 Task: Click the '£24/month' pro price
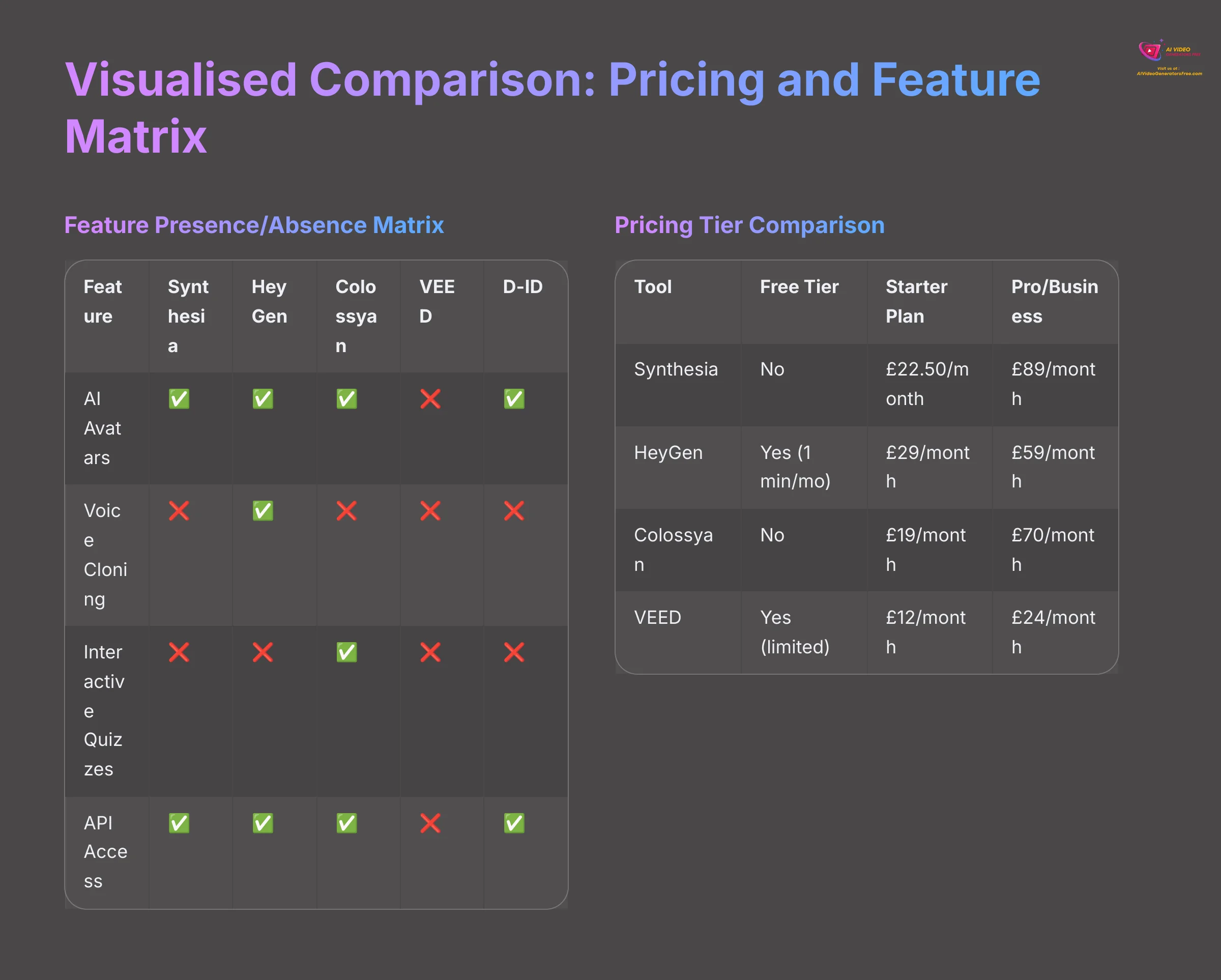pyautogui.click(x=1054, y=632)
